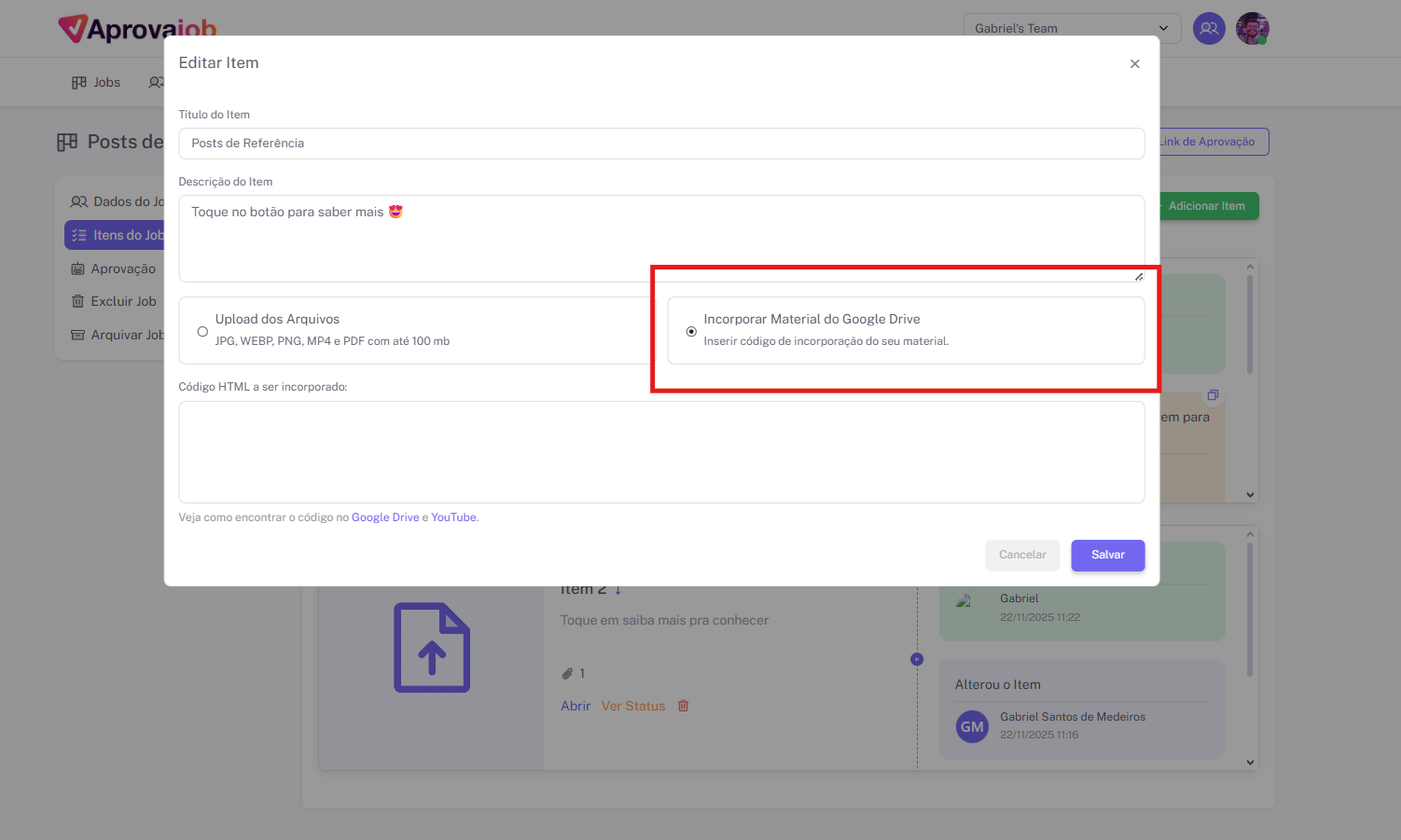Image resolution: width=1401 pixels, height=840 pixels.
Task: Click the GM avatar in activity log
Action: pos(972,726)
